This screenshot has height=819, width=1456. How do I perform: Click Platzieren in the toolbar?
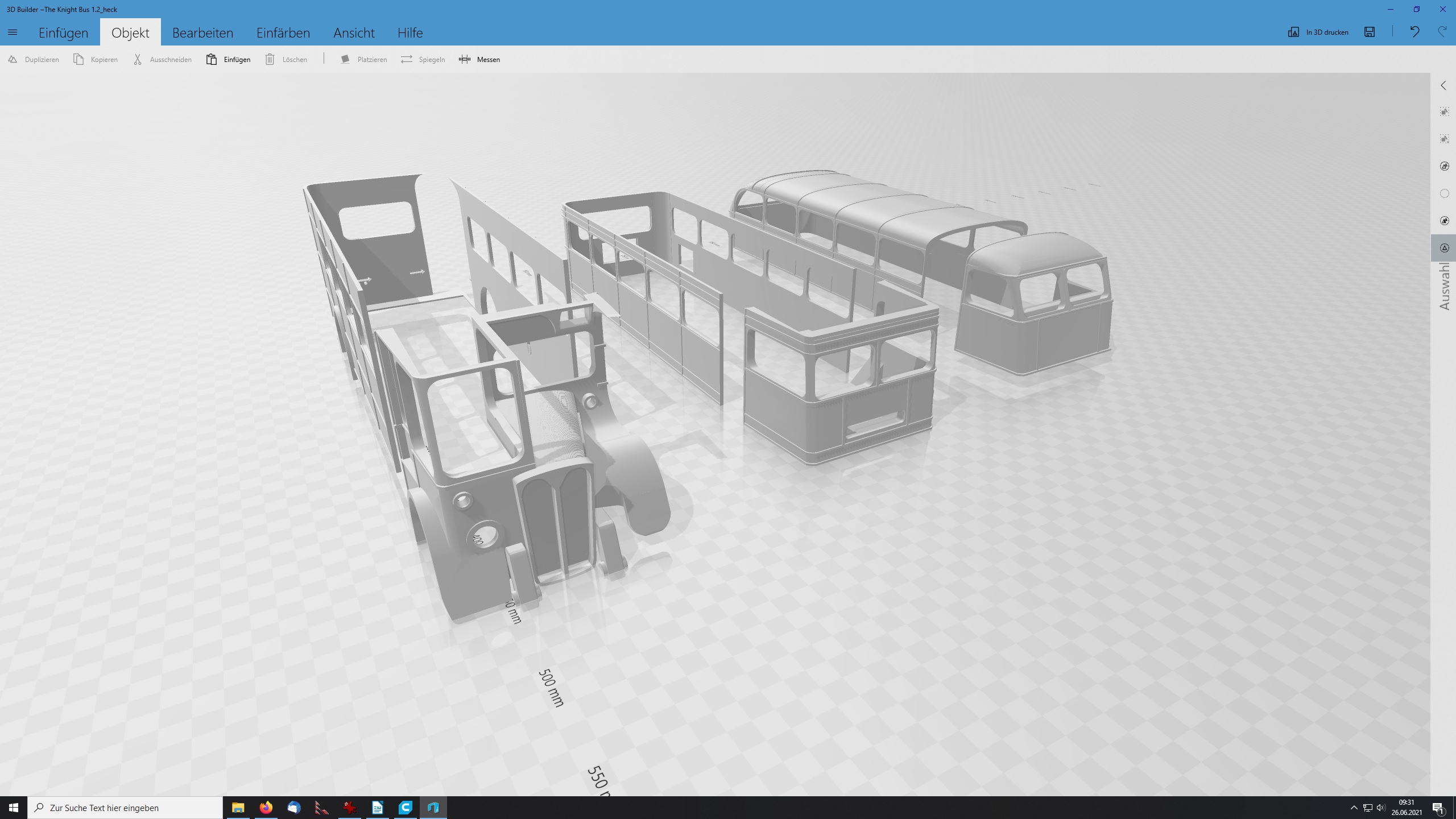(x=363, y=59)
